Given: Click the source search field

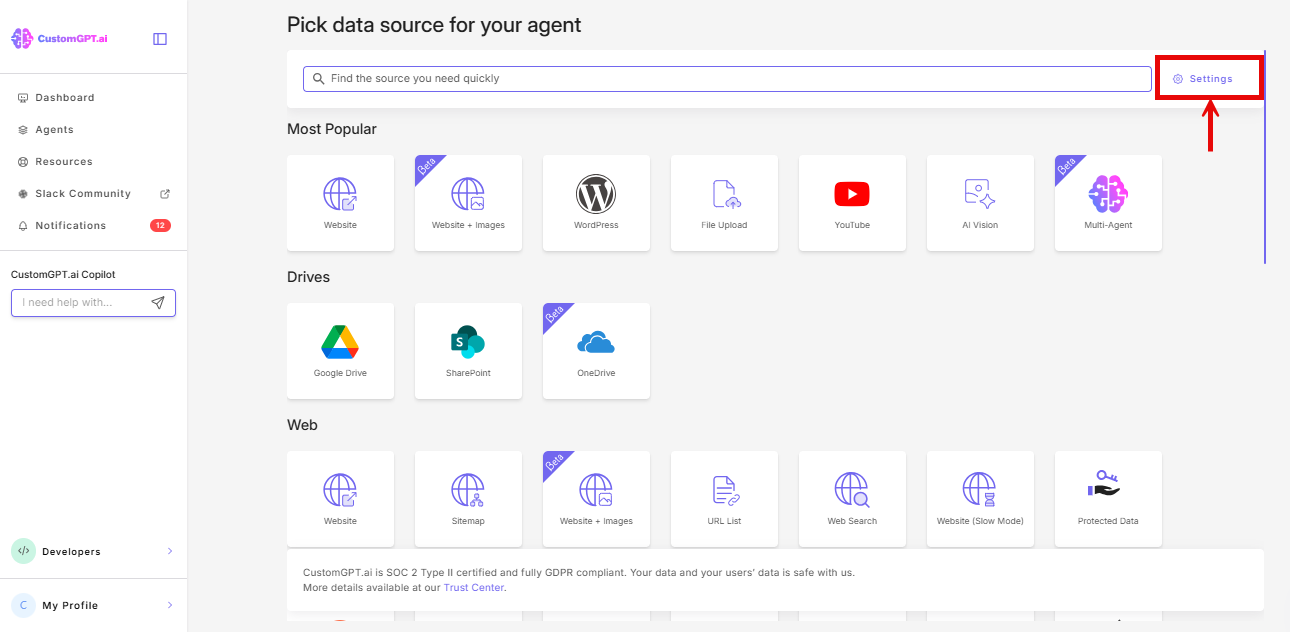Looking at the screenshot, I should pos(727,77).
